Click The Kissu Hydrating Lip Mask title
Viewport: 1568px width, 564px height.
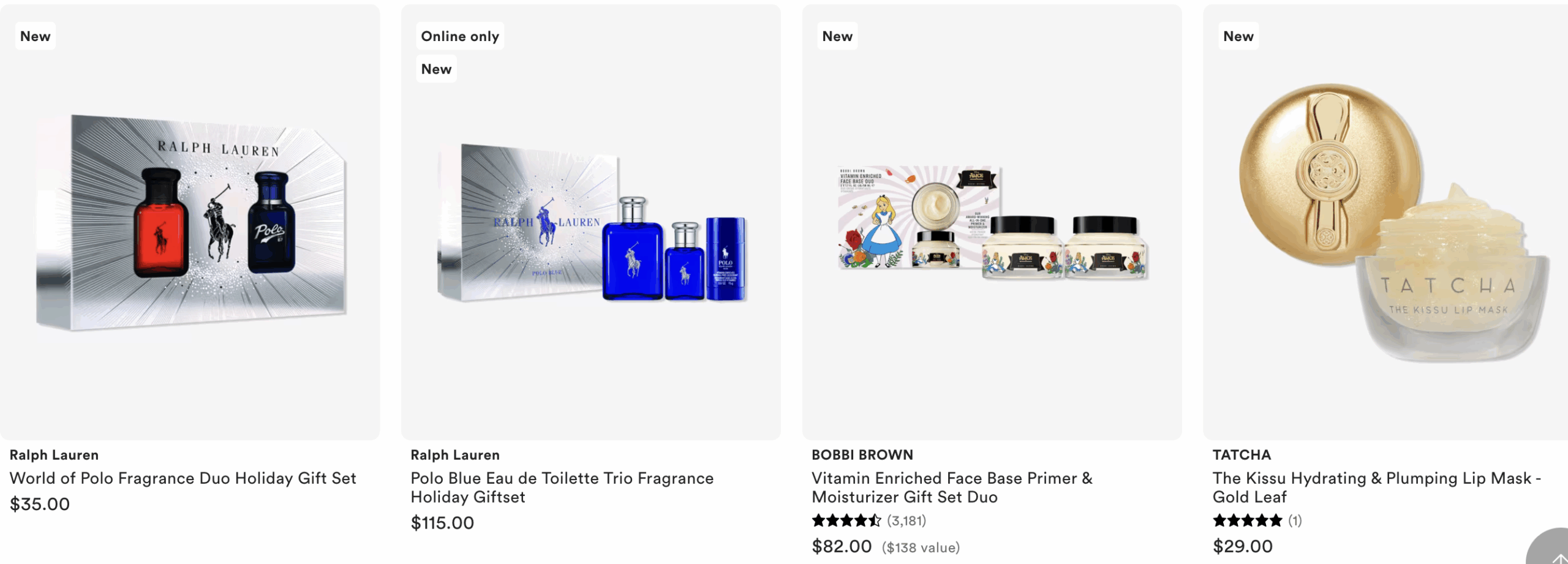click(x=1376, y=487)
